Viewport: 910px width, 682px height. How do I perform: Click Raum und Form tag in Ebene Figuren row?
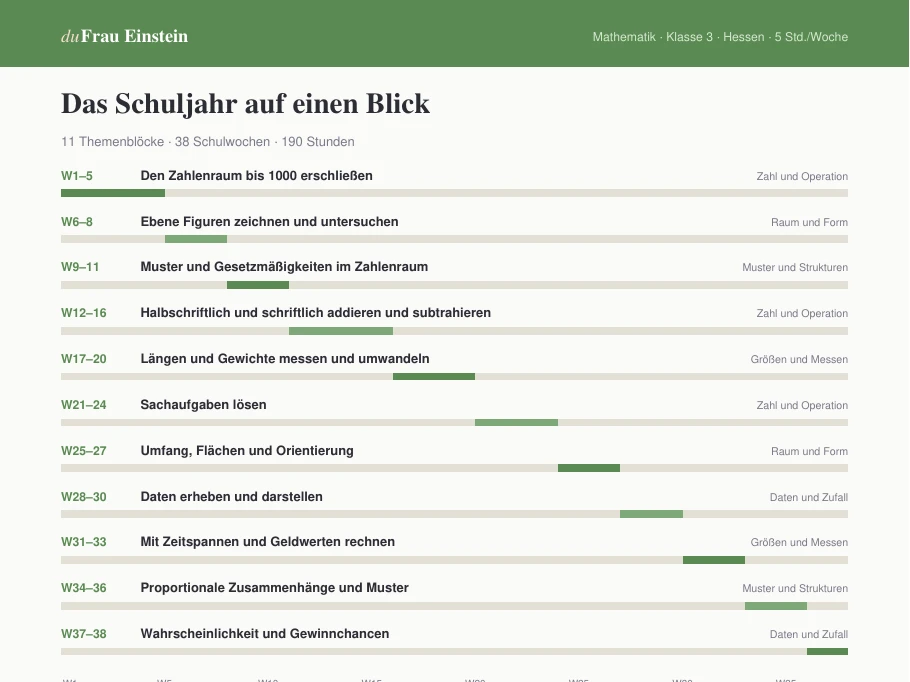[809, 222]
